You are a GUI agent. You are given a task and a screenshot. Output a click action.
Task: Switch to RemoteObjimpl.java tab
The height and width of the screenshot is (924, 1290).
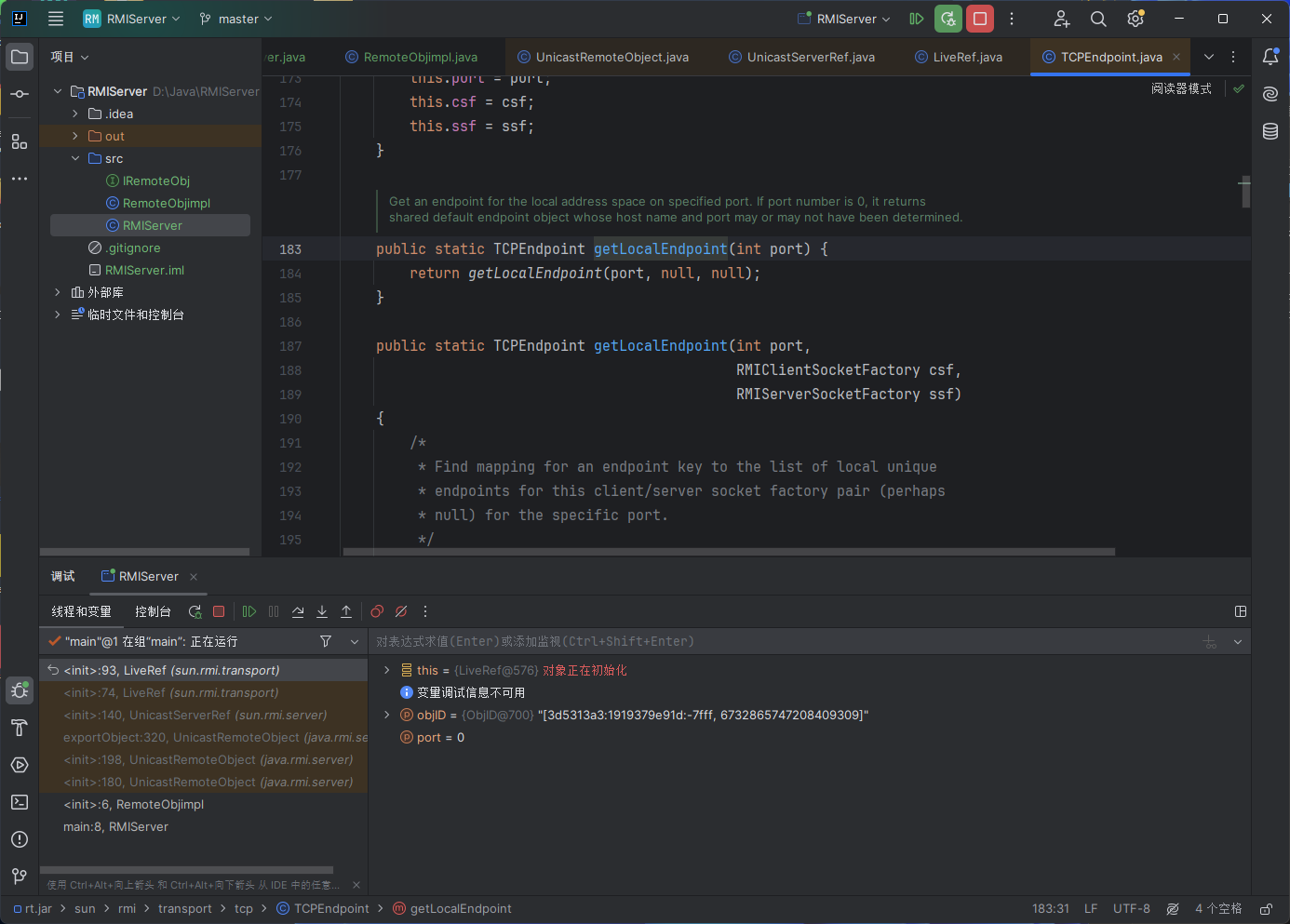[411, 57]
